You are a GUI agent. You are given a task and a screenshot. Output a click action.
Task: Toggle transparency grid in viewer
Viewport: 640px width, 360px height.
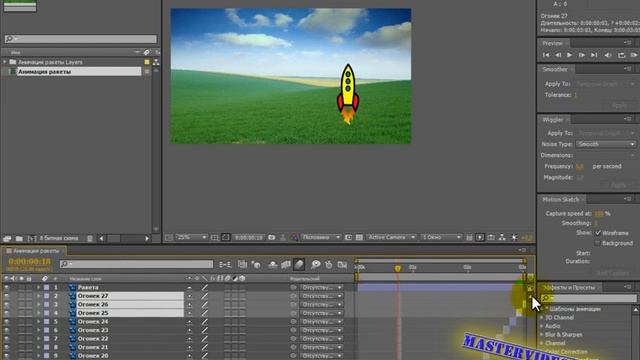click(359, 237)
